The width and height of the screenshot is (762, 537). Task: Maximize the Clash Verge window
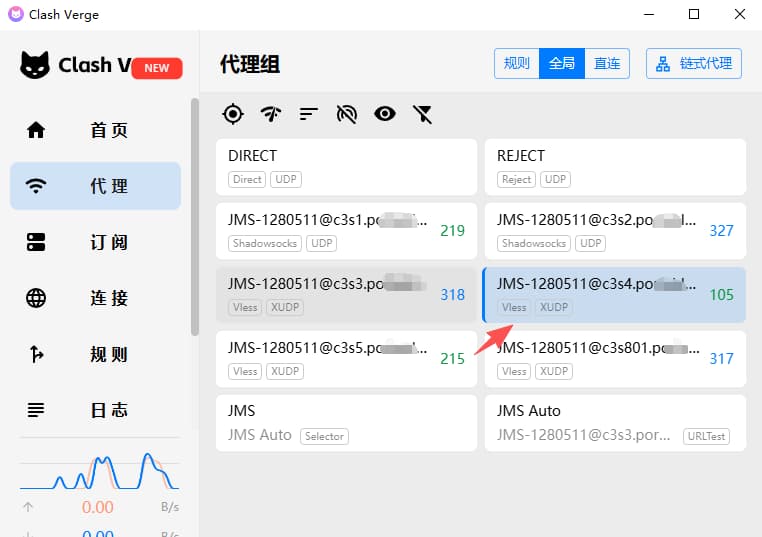click(694, 14)
